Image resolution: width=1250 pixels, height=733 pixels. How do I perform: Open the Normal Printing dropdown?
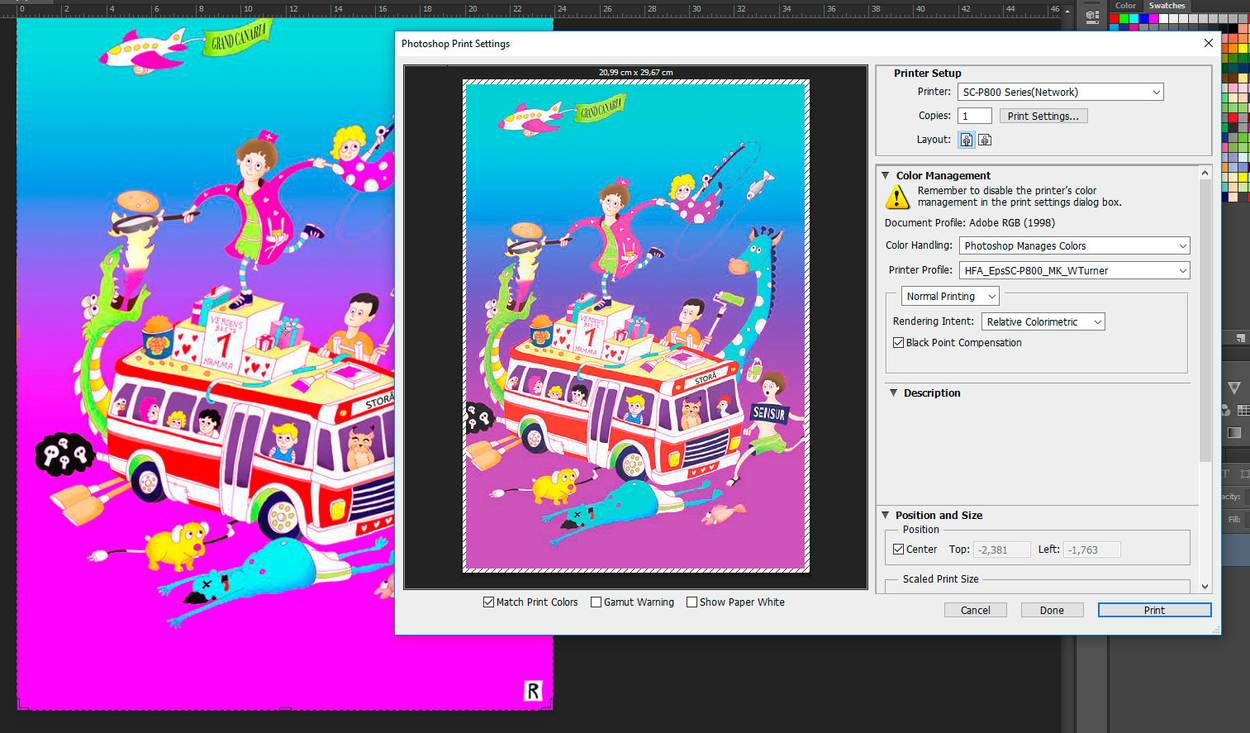coord(950,296)
